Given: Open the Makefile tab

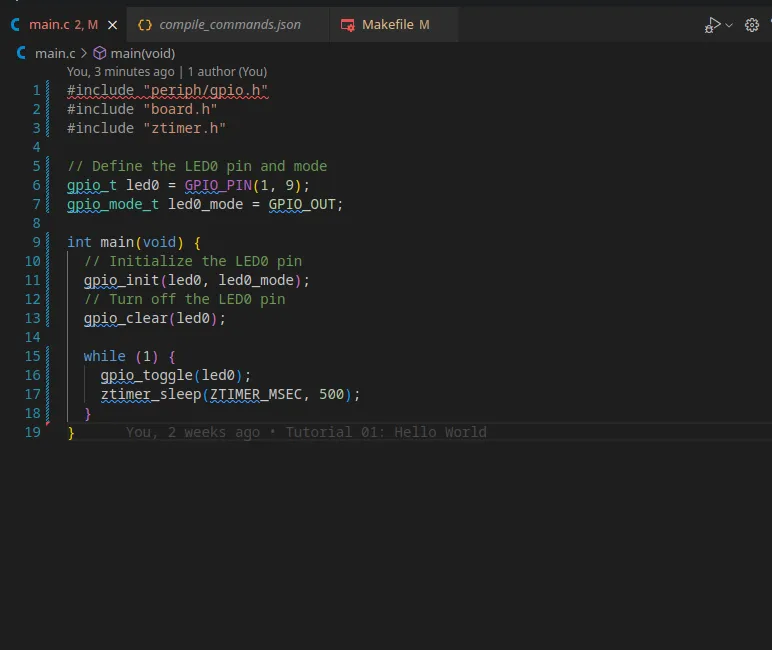Looking at the screenshot, I should (x=395, y=25).
